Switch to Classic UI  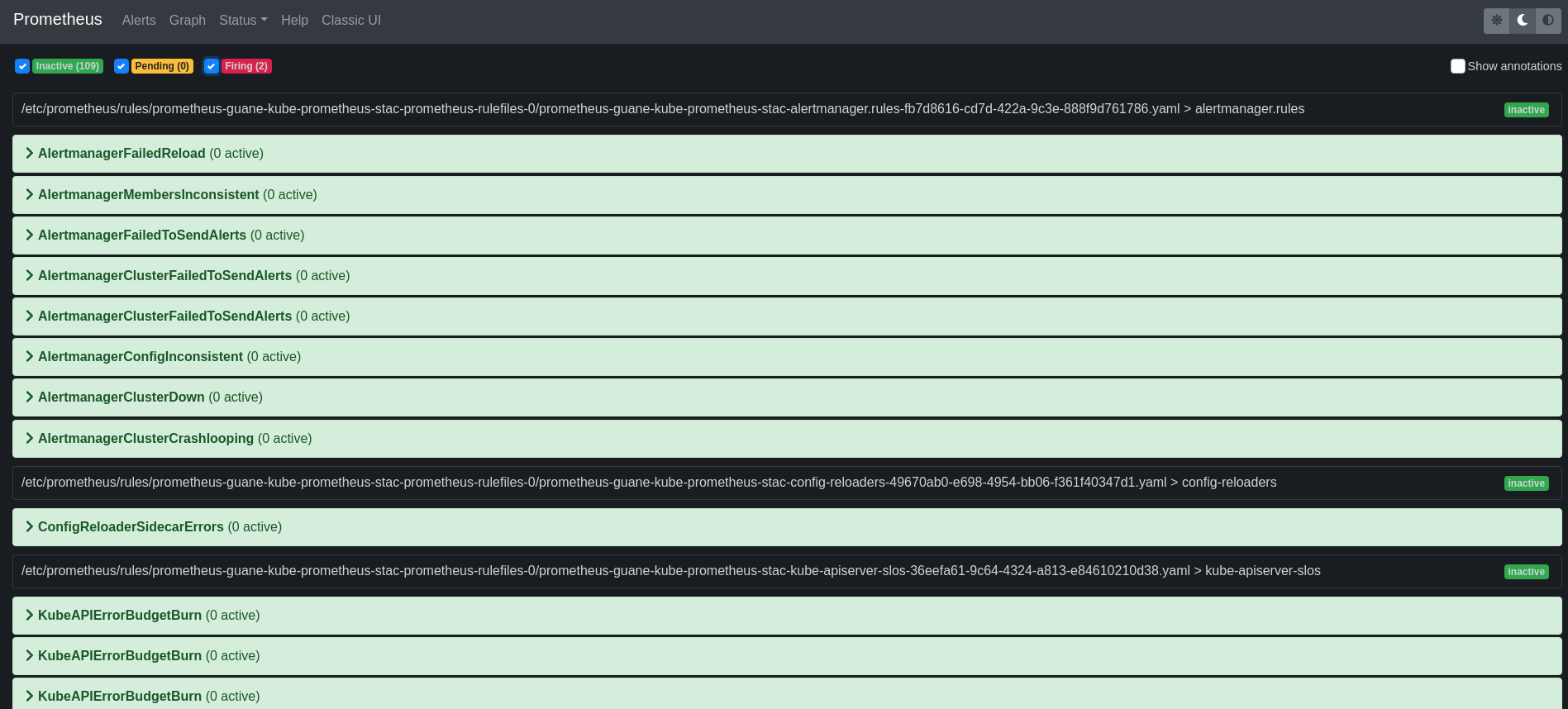click(x=351, y=21)
